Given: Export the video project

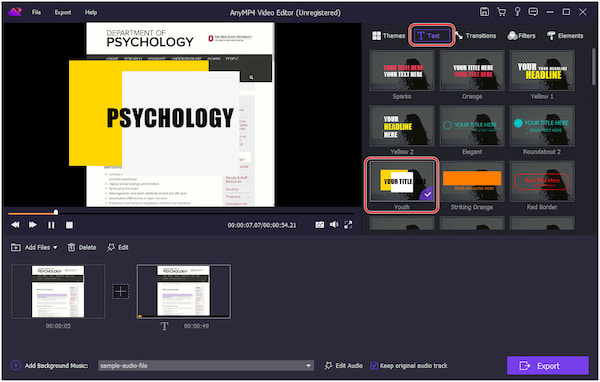Looking at the screenshot, I should pyautogui.click(x=548, y=366).
